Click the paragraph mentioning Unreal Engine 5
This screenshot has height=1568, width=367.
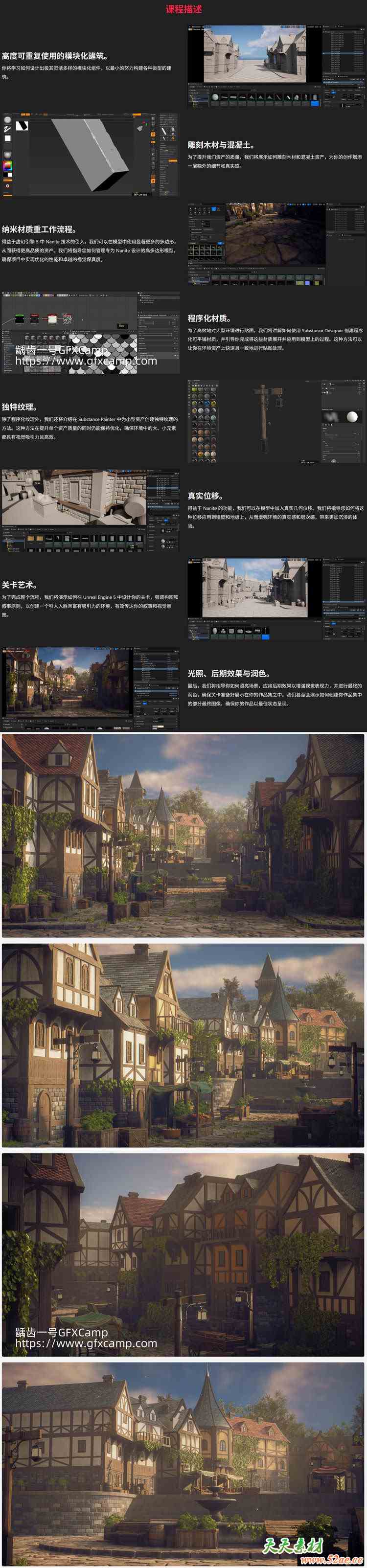click(x=90, y=606)
